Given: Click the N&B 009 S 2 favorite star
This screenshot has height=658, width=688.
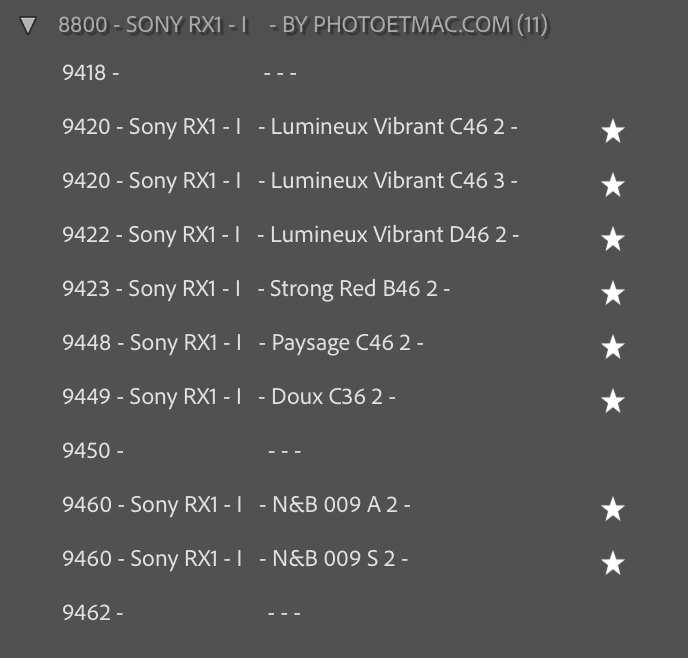Looking at the screenshot, I should [612, 563].
